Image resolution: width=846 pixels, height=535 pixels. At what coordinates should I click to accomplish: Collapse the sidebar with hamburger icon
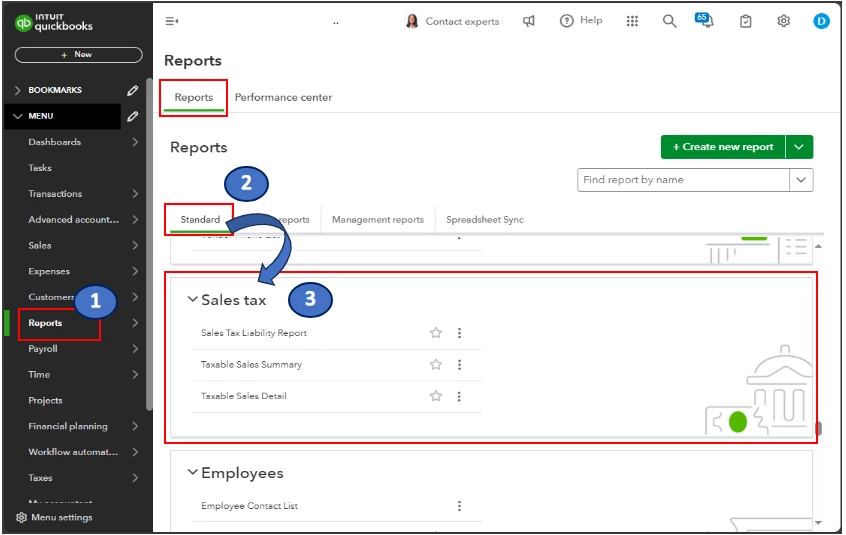pyautogui.click(x=172, y=21)
